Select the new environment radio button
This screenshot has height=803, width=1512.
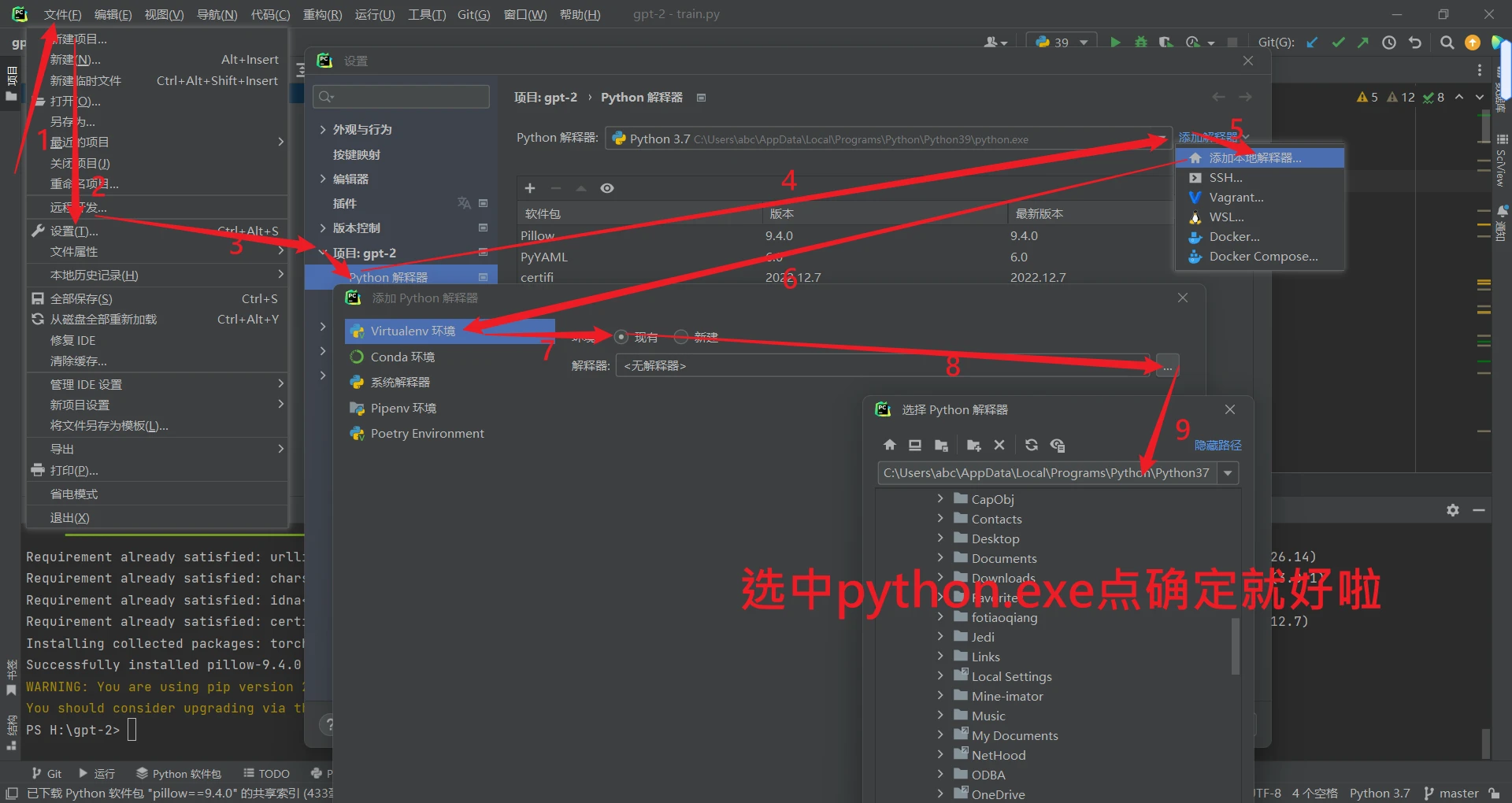tap(681, 337)
